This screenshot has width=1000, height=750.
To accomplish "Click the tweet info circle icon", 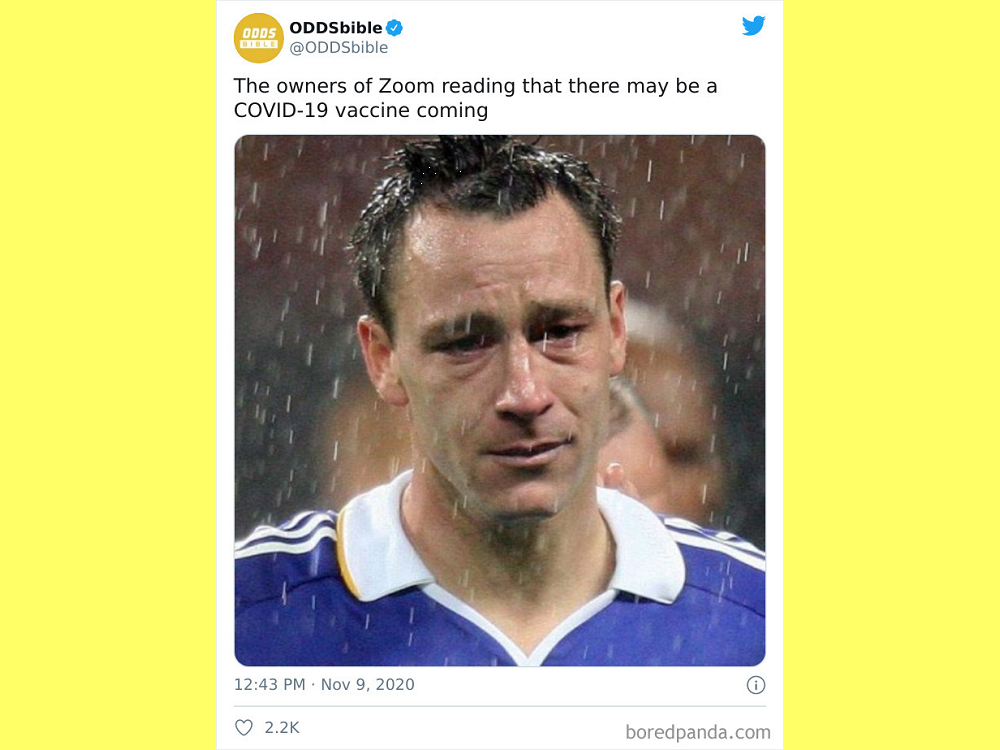I will click(x=756, y=685).
